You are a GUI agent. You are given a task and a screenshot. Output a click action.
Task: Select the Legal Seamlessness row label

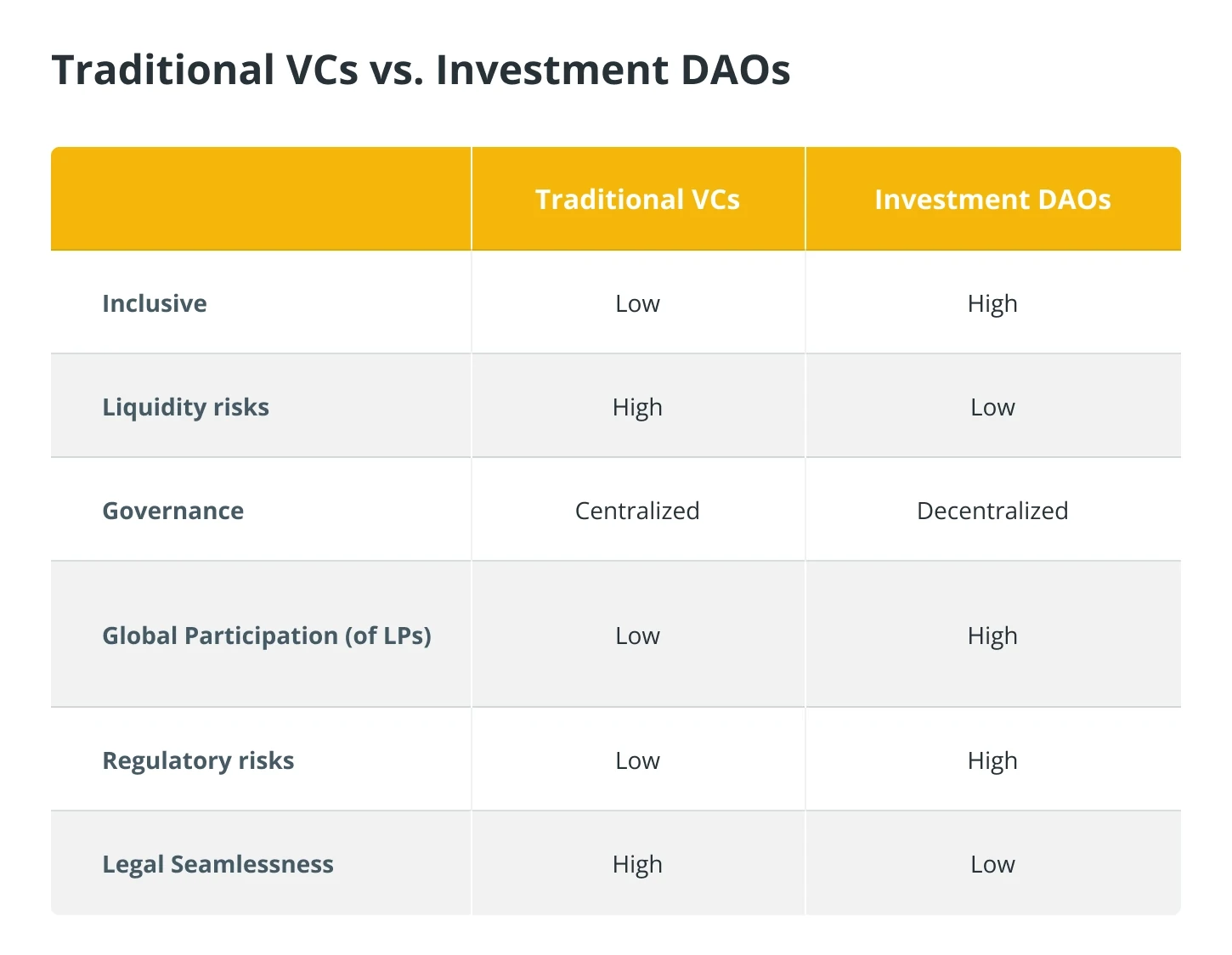(x=218, y=864)
